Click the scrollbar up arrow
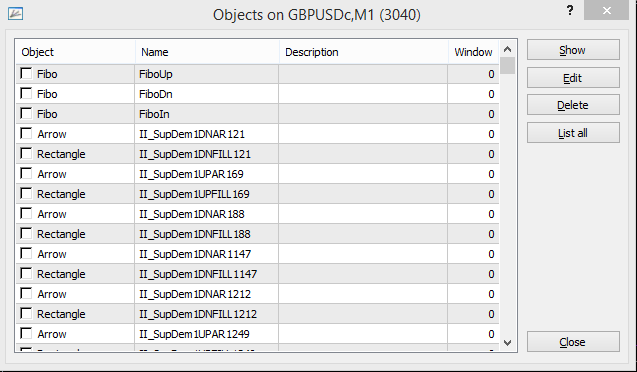Image resolution: width=637 pixels, height=372 pixels. (507, 50)
